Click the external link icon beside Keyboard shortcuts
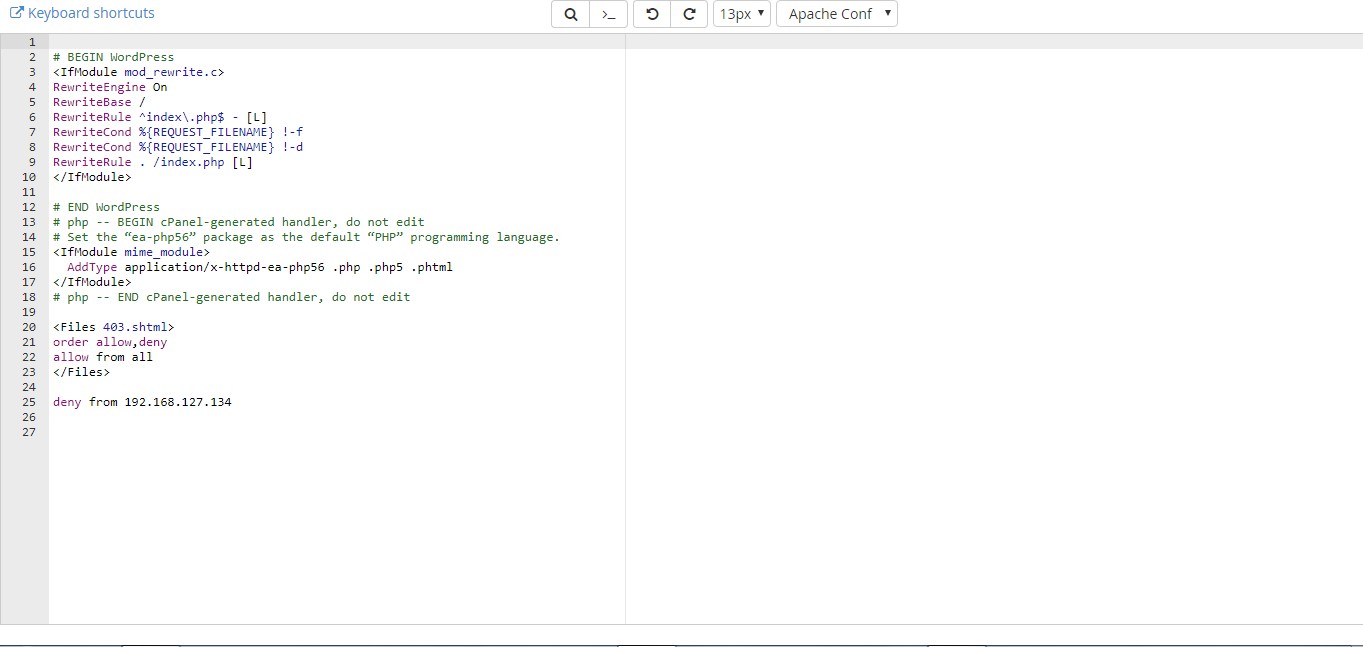1363x647 pixels. [x=16, y=14]
